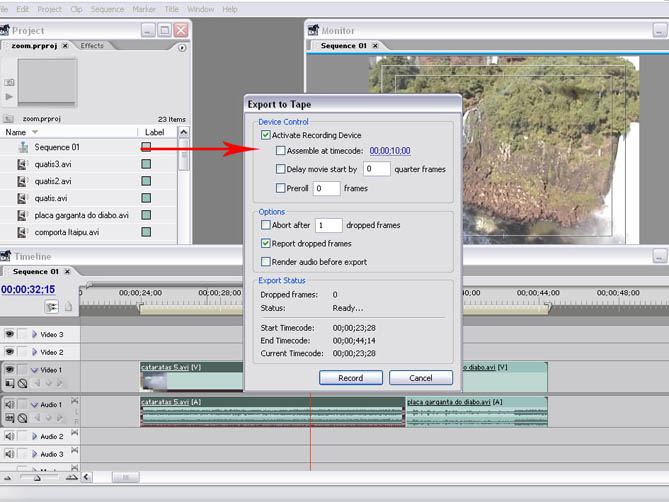Switch to the Effects tab
The width and height of the screenshot is (669, 502).
click(x=92, y=46)
